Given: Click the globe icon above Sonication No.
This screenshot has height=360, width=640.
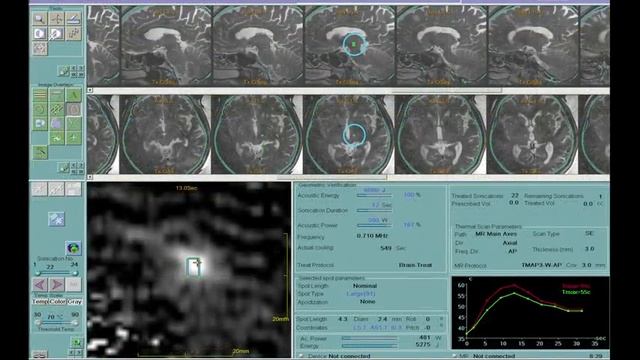Looking at the screenshot, I should pos(73,248).
